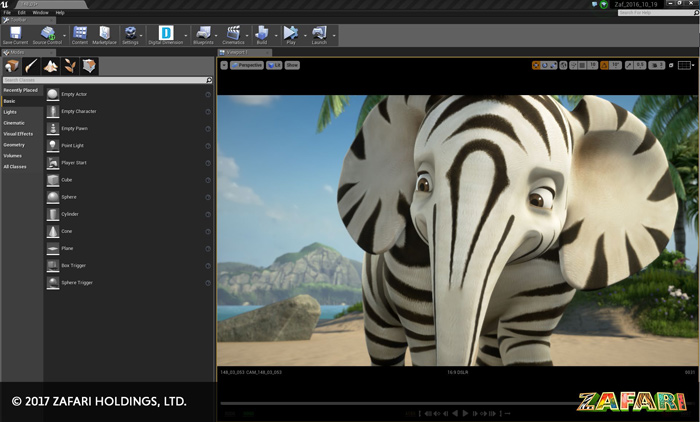Click the Box Trigger icon
The height and width of the screenshot is (422, 700).
click(53, 265)
